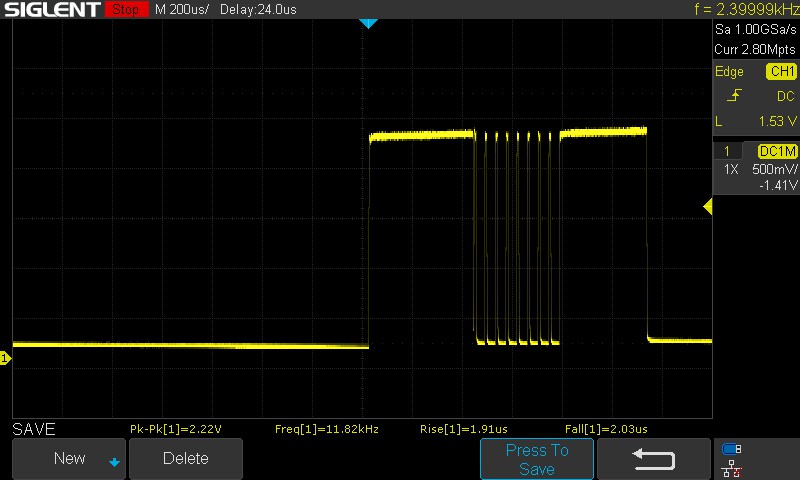Click the channel 1 ground marker on left

click(x=5, y=358)
